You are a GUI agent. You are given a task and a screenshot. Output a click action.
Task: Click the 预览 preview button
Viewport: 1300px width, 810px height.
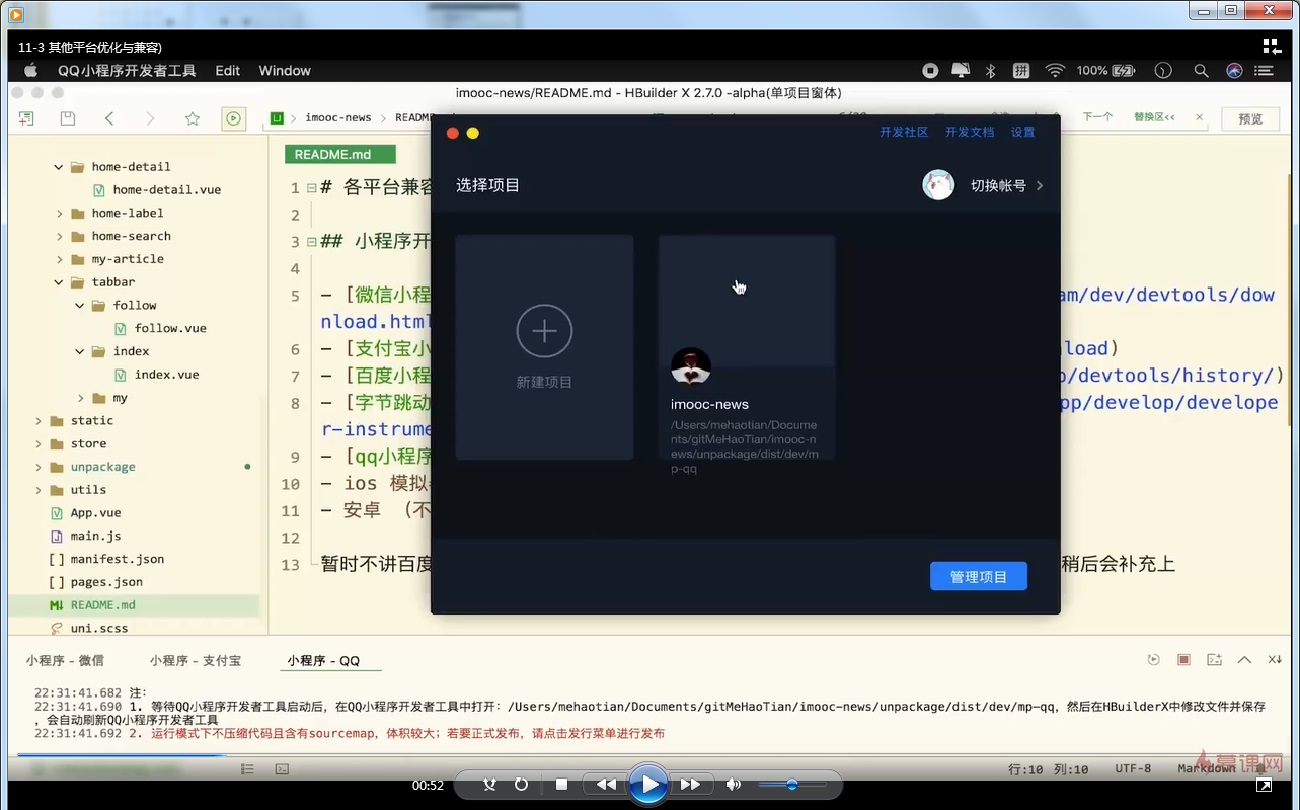(1250, 119)
